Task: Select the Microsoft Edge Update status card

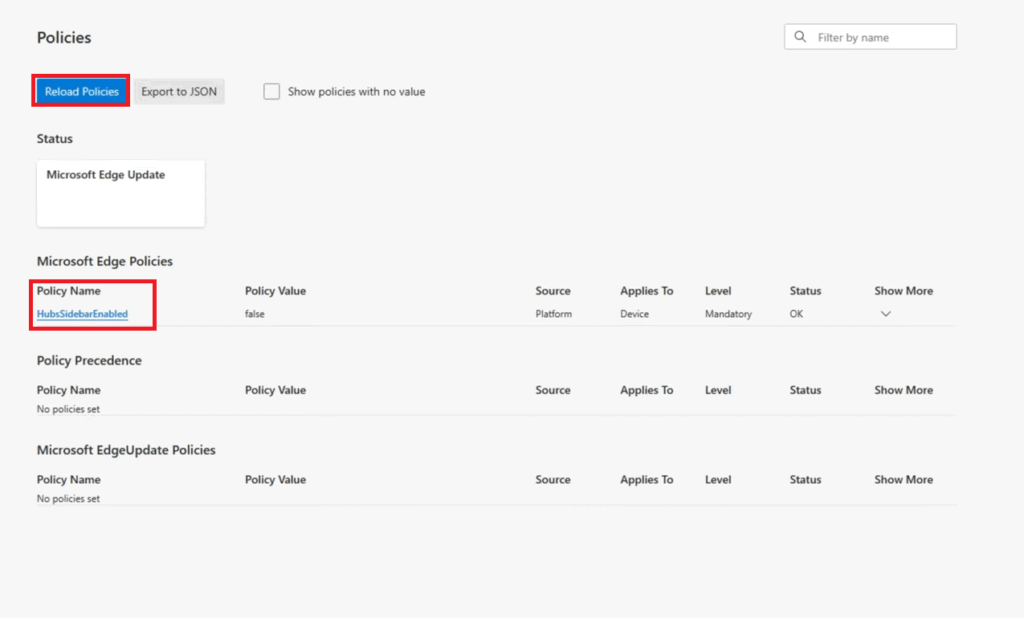Action: tap(121, 193)
